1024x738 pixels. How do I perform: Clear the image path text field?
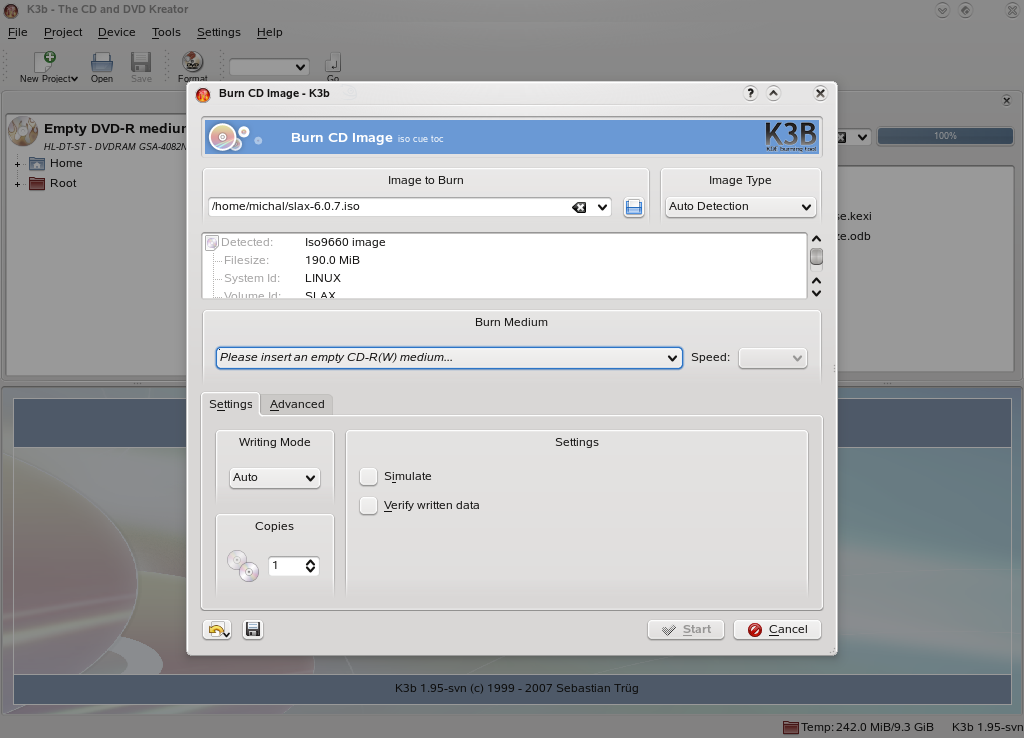(x=579, y=207)
